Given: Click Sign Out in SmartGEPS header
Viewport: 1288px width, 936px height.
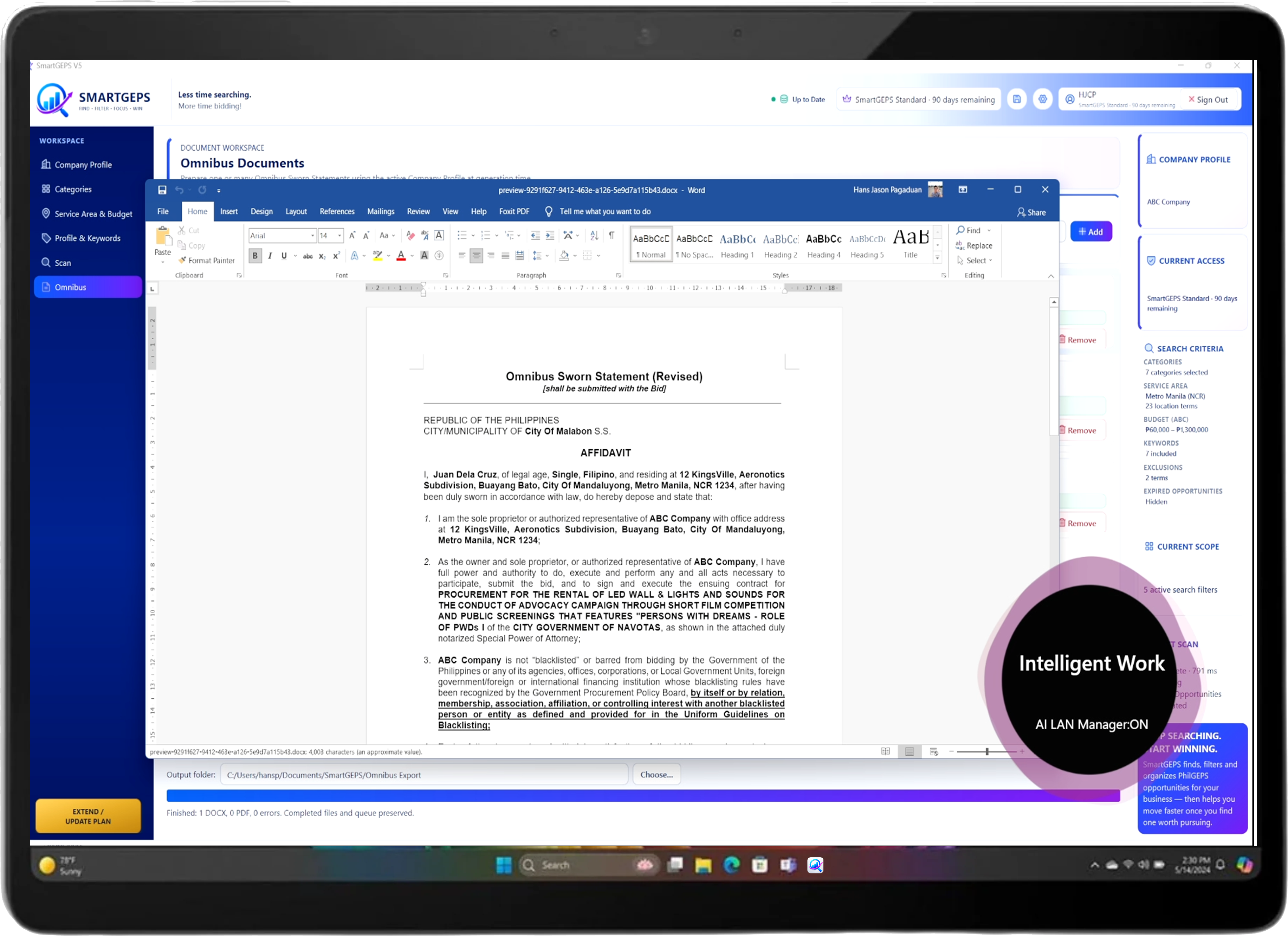Looking at the screenshot, I should (x=1208, y=100).
